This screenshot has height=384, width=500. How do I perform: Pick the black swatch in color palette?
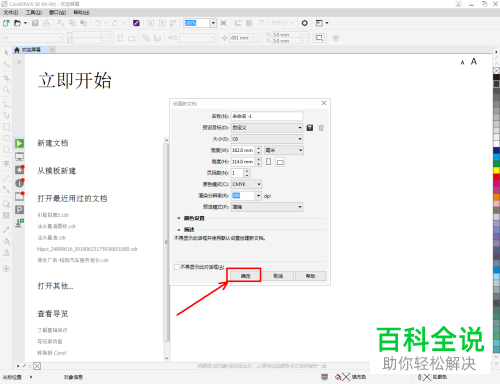click(496, 77)
